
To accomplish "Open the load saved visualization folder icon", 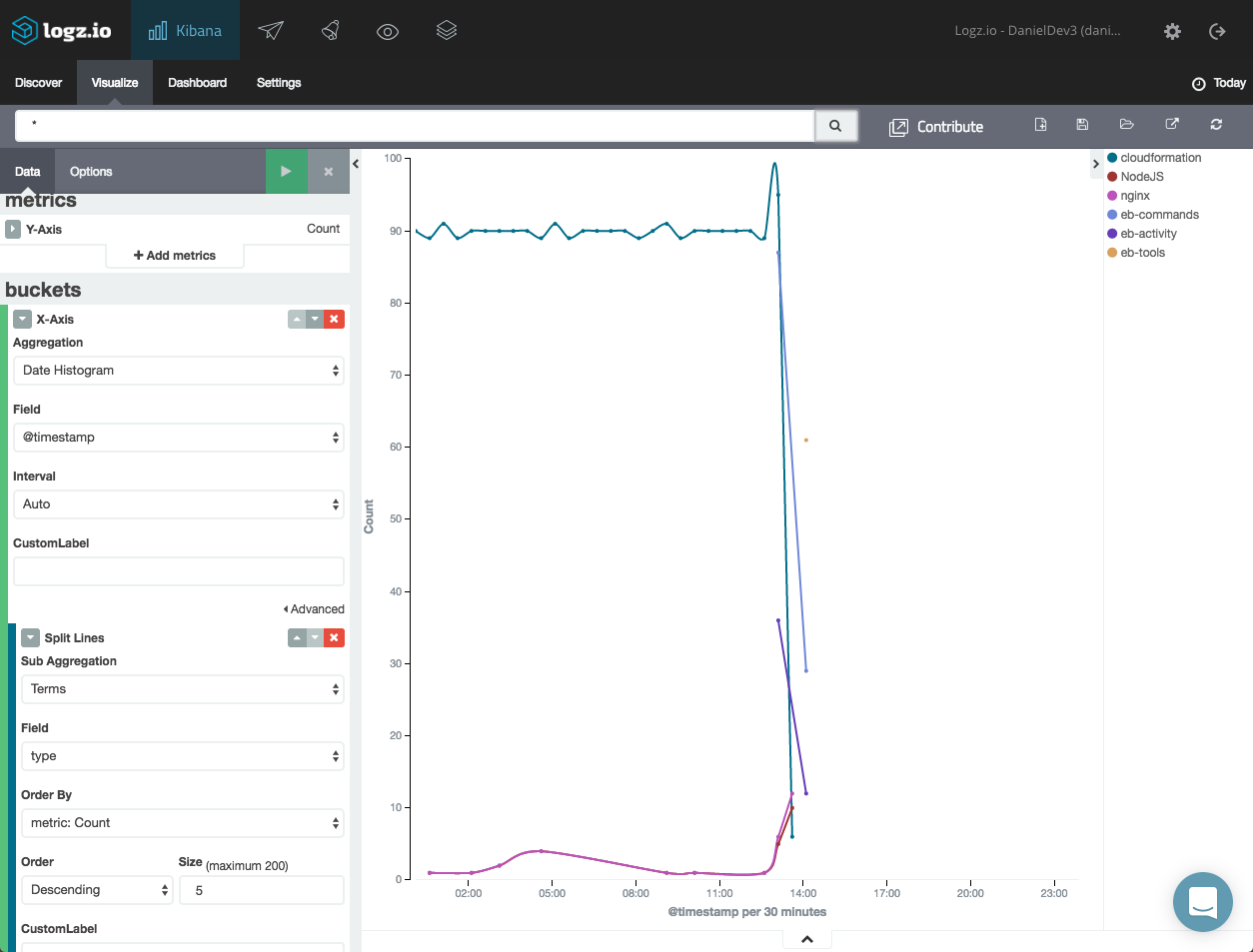I will point(1127,125).
